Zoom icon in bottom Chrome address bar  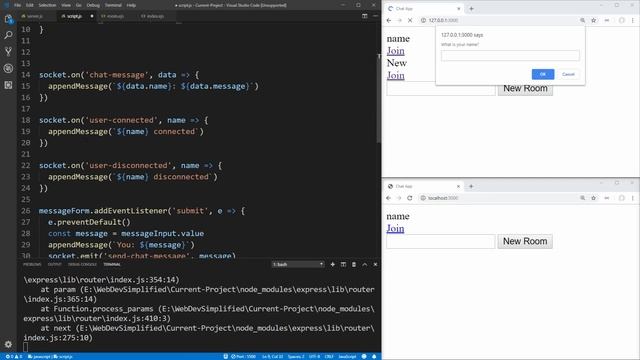click(582, 198)
